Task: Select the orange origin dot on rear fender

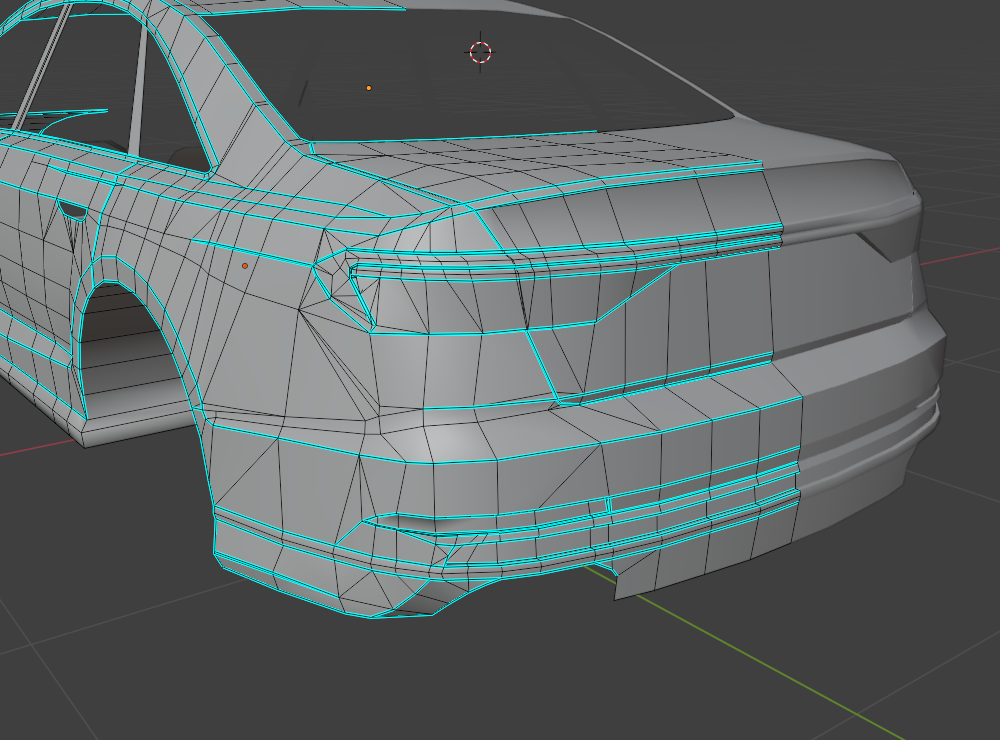Action: [x=245, y=265]
